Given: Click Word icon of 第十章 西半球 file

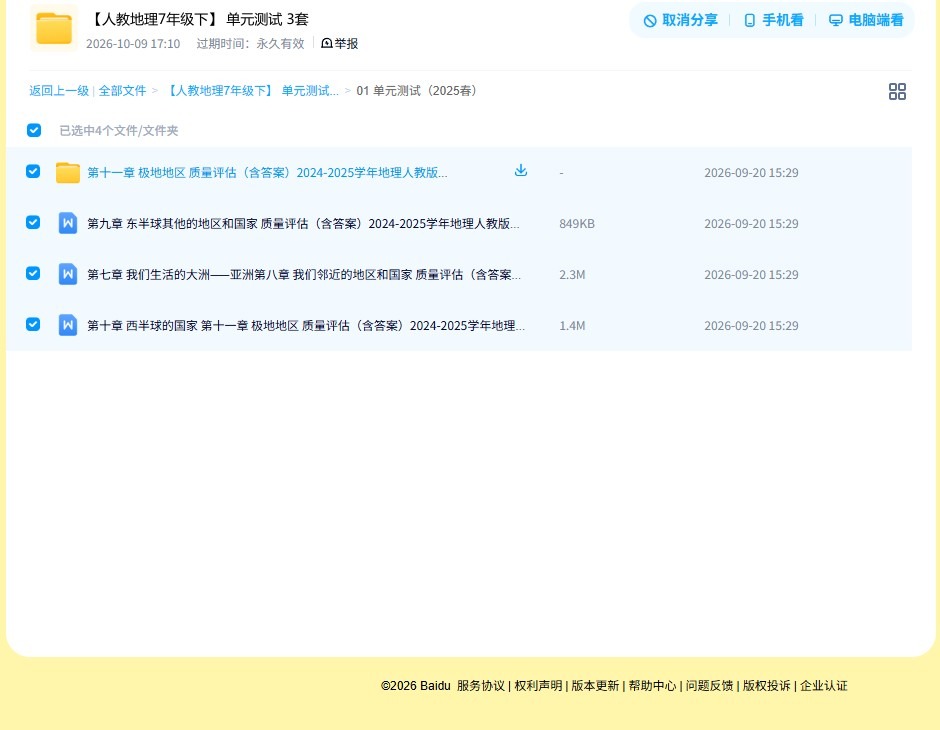Looking at the screenshot, I should coord(68,325).
